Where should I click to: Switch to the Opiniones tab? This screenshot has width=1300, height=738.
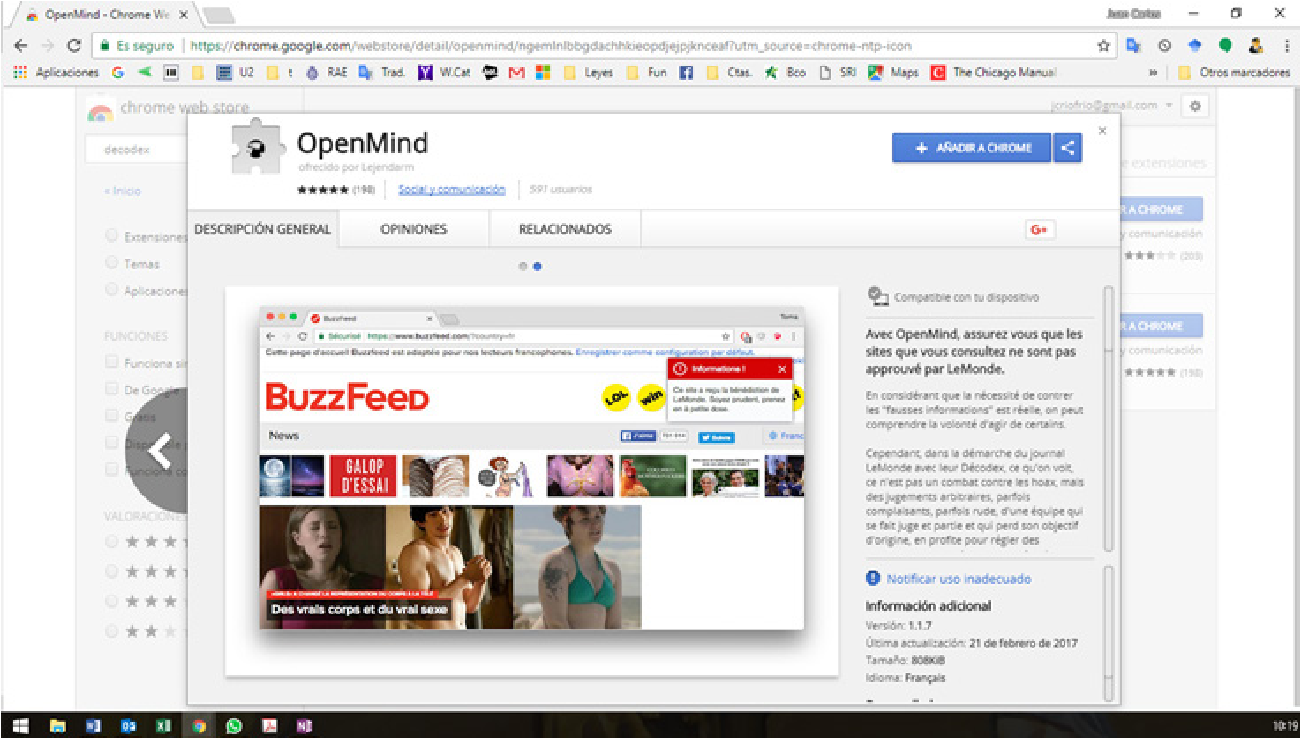(x=413, y=229)
